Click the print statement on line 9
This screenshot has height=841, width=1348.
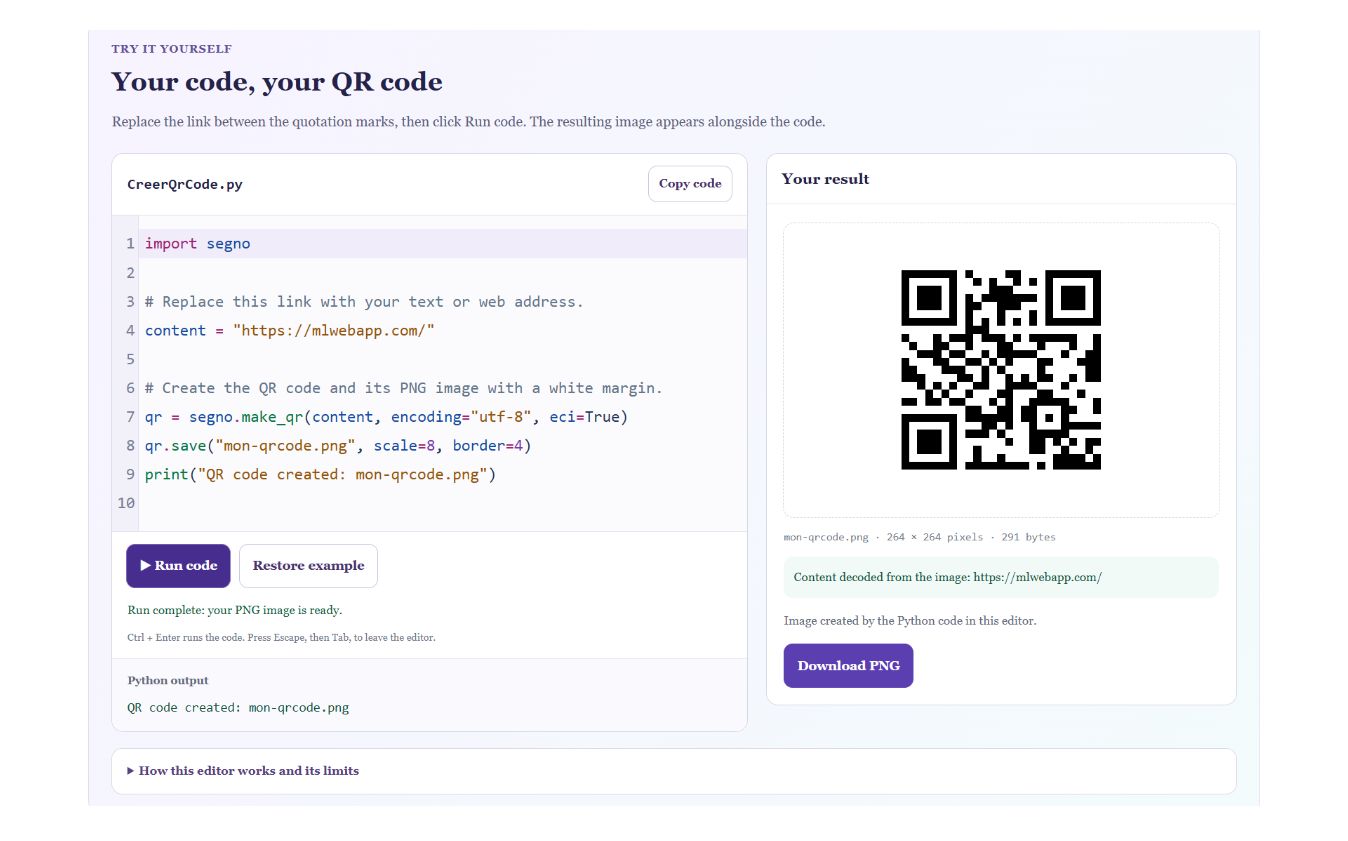tap(320, 475)
